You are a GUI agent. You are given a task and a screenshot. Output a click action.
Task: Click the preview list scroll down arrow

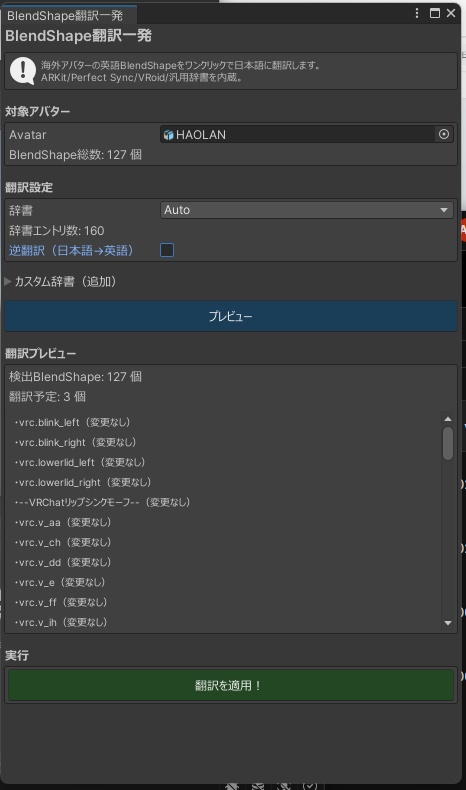click(448, 623)
